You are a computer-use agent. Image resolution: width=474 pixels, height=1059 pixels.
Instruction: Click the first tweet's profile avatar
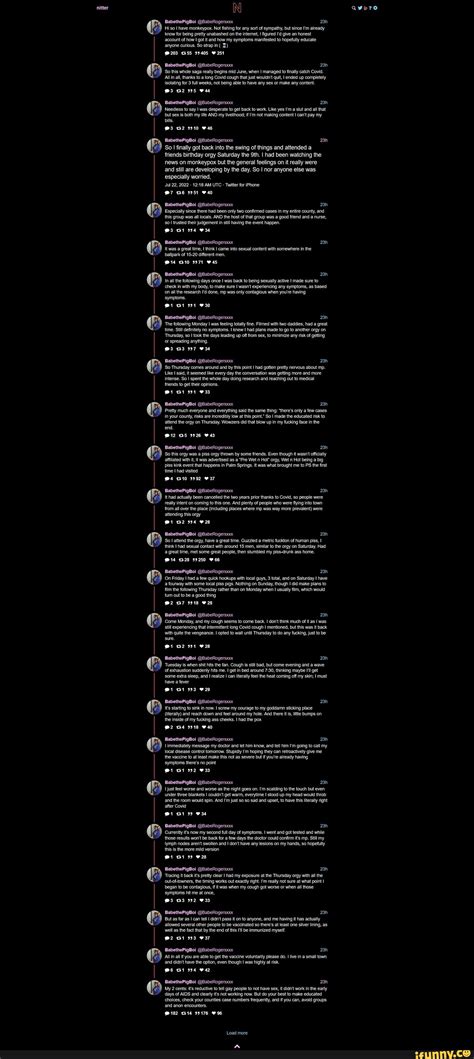click(x=155, y=27)
